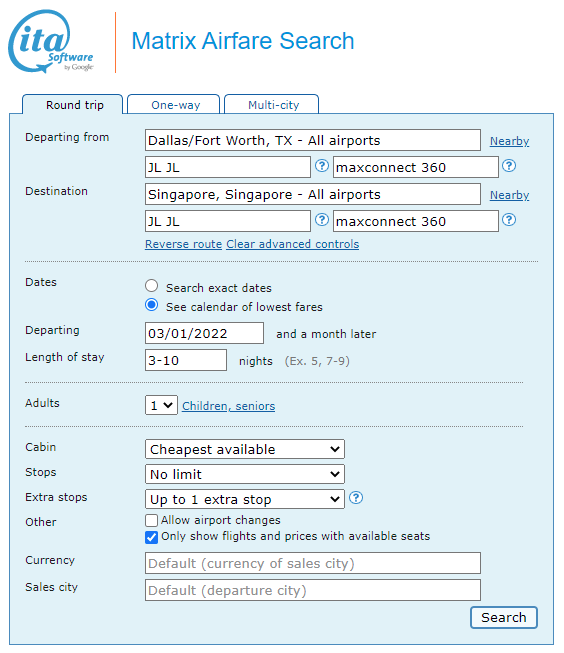The height and width of the screenshot is (653, 564).
Task: Open help icon beside destination JL JL field
Action: (x=322, y=219)
